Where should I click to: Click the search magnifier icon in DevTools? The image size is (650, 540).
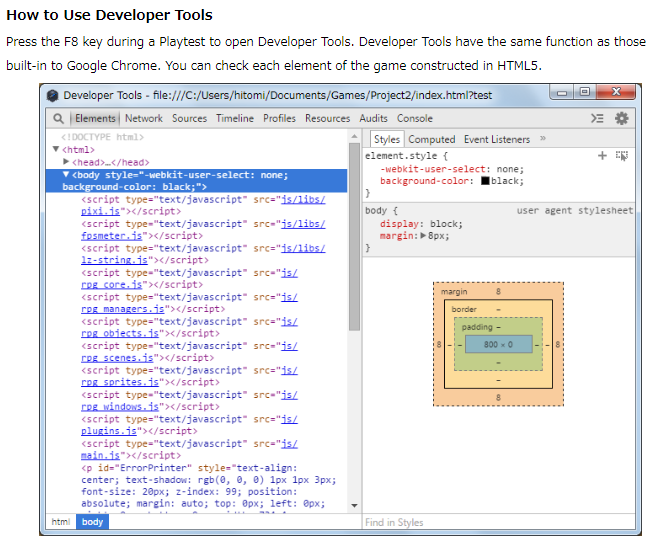[x=59, y=118]
